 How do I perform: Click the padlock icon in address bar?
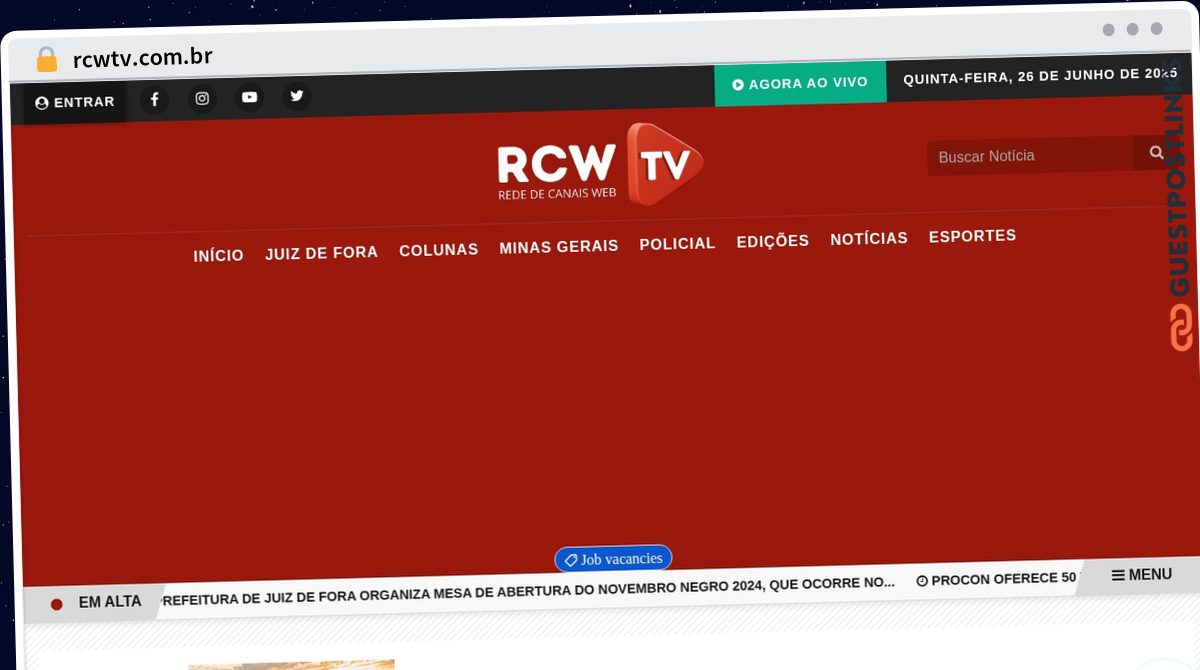47,60
